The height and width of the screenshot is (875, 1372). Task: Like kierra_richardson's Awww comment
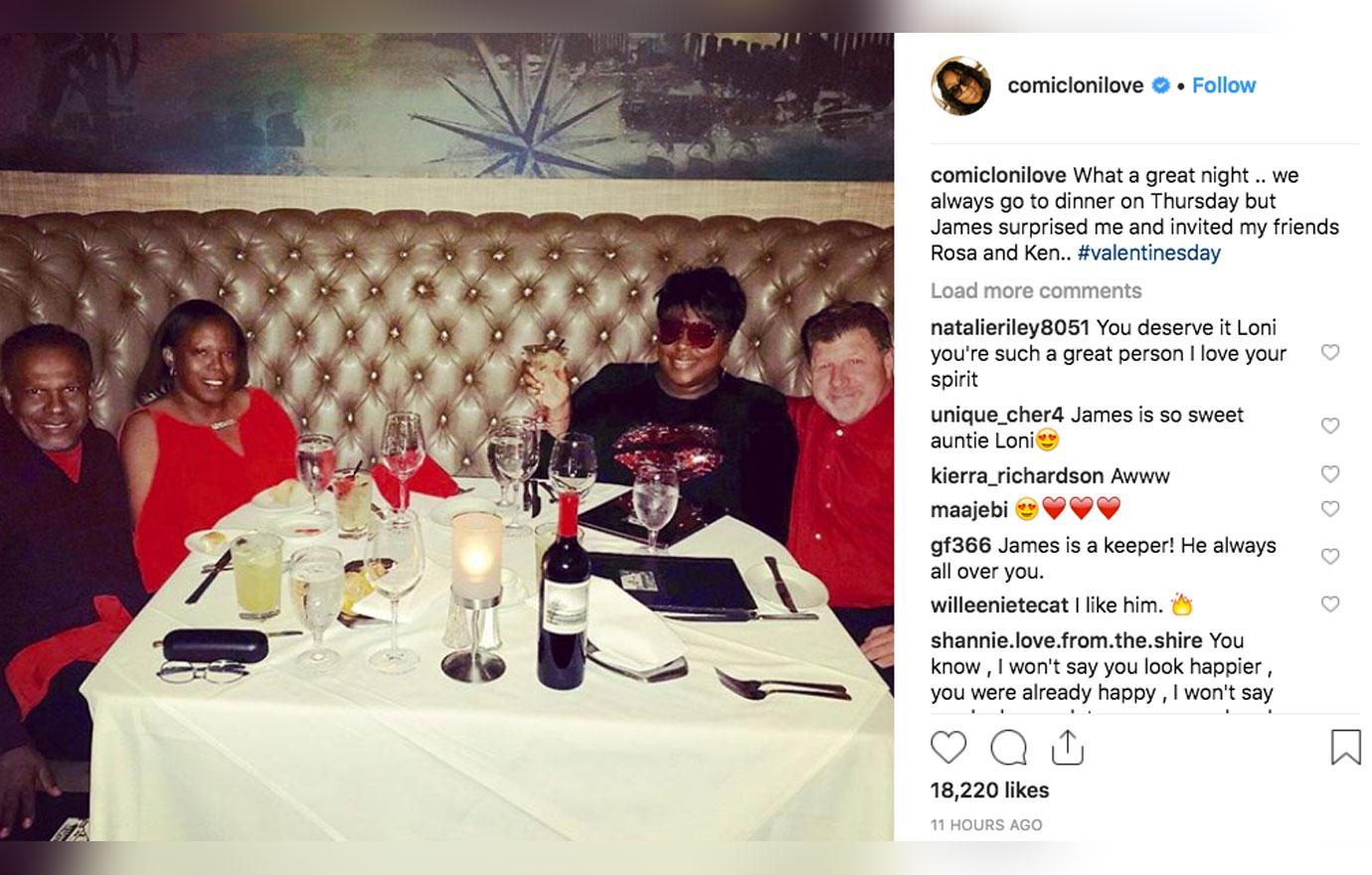click(1330, 474)
